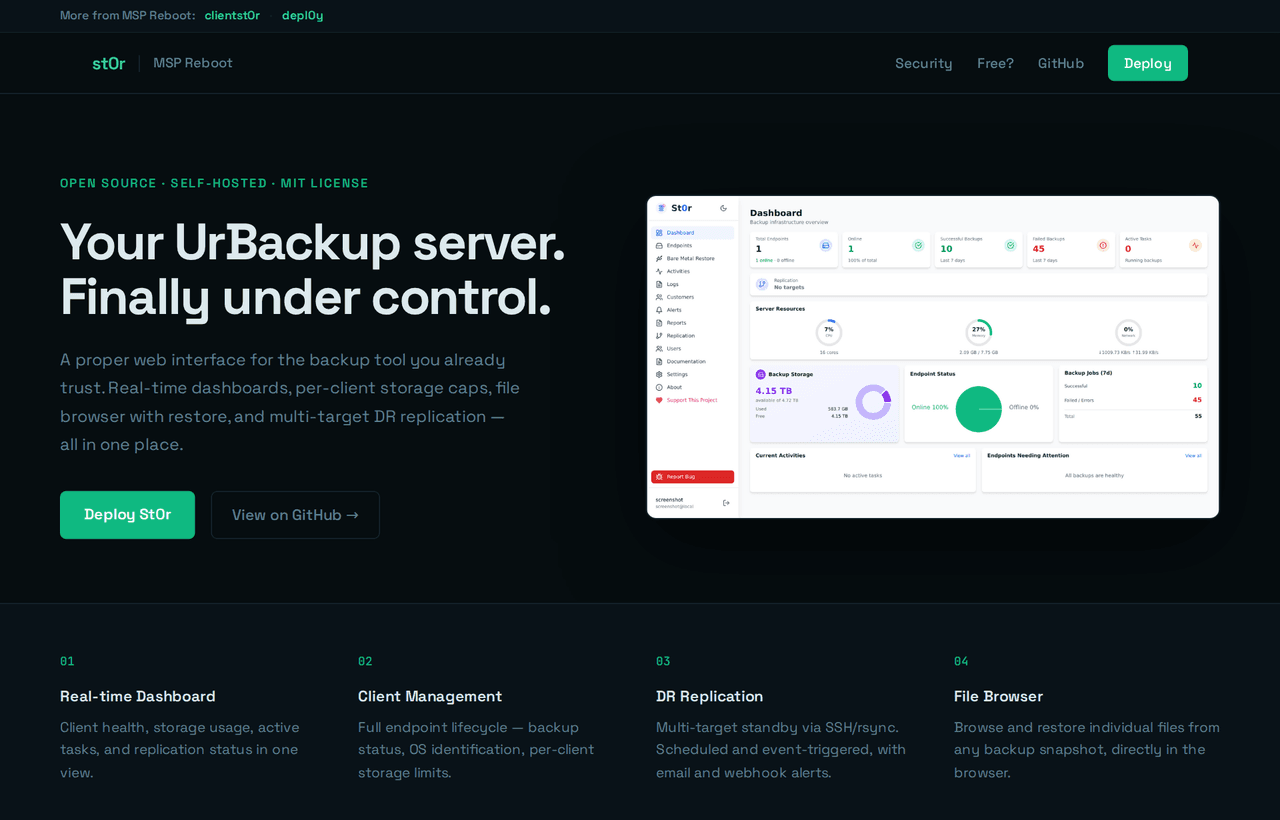
Task: Click 'No targets' in the Replication card
Action: 789,287
